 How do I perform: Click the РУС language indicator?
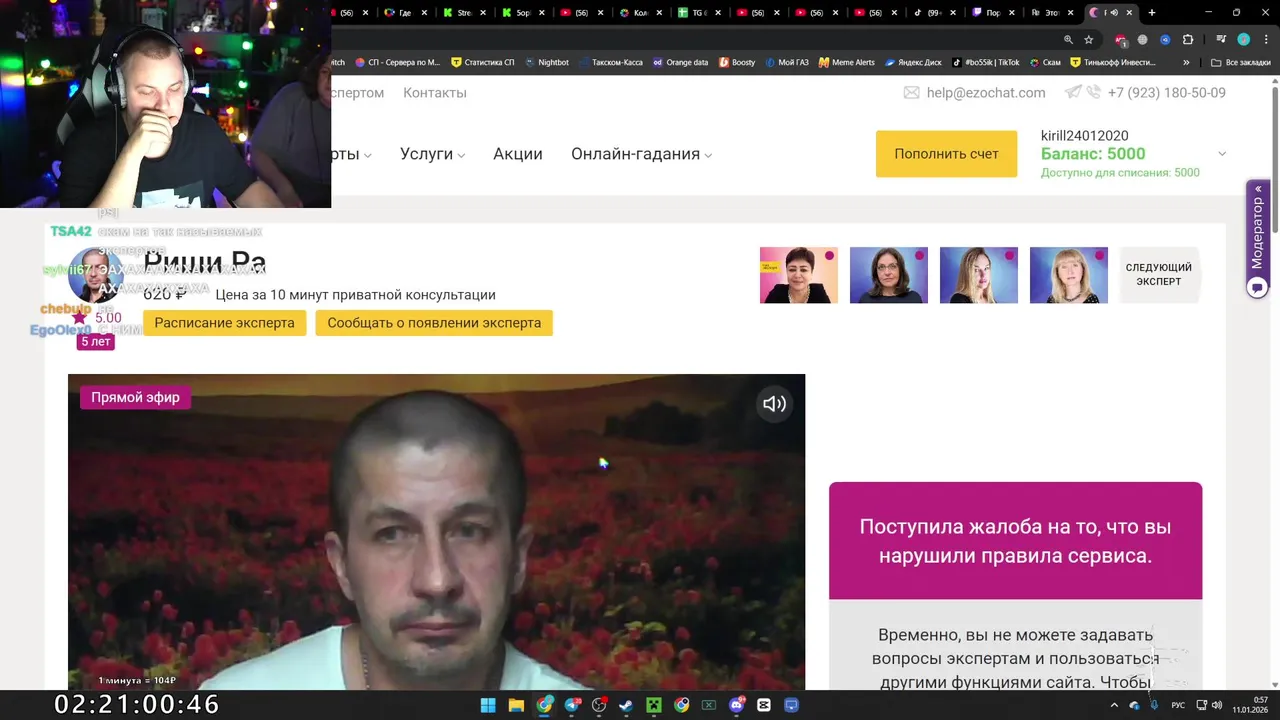click(1178, 705)
